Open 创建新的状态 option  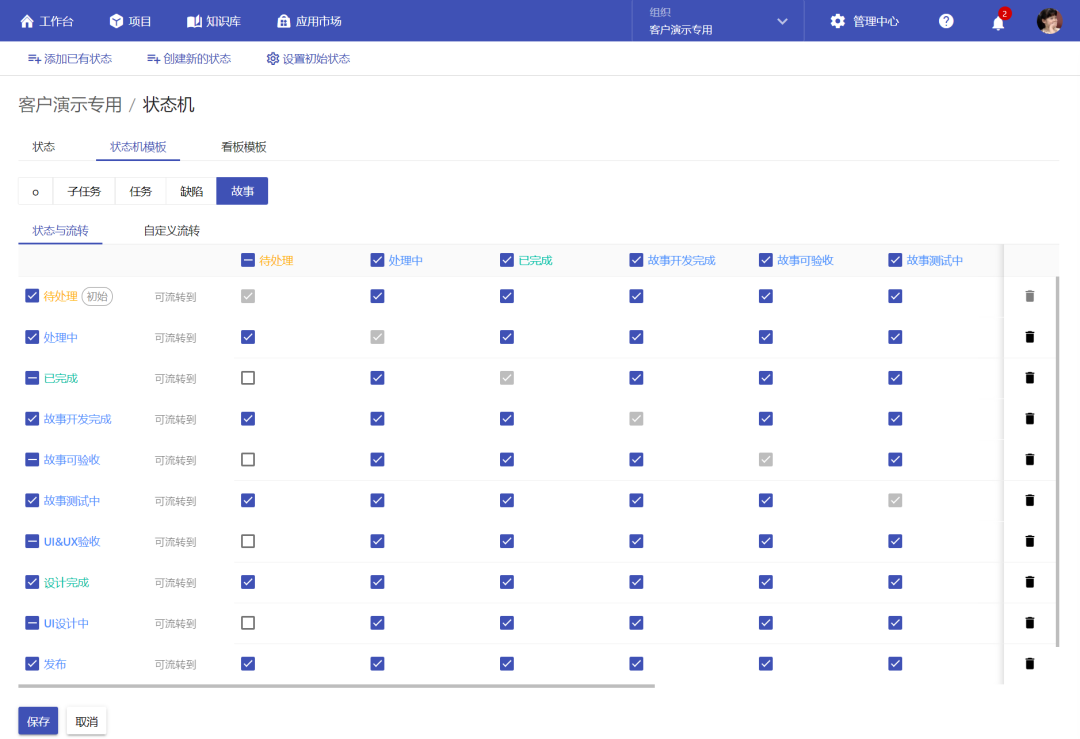pos(189,59)
